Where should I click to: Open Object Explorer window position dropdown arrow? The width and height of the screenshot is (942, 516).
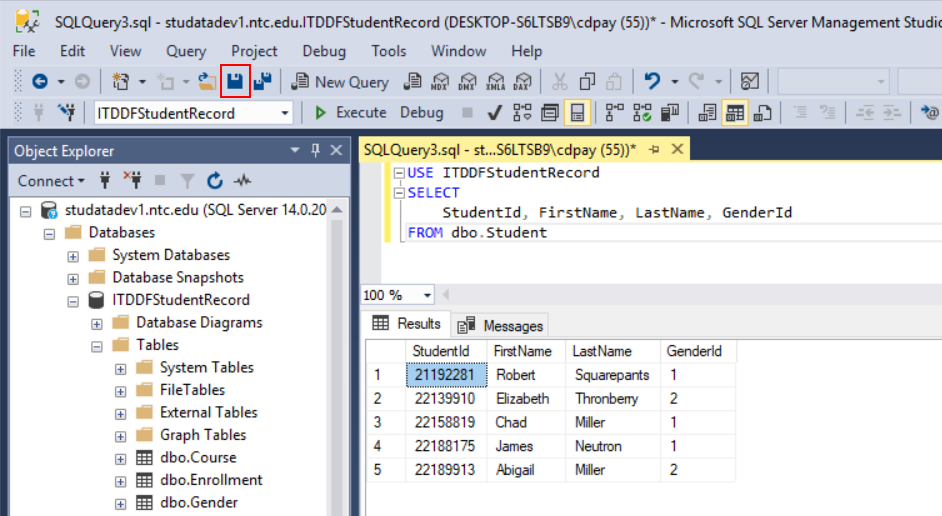pyautogui.click(x=294, y=150)
